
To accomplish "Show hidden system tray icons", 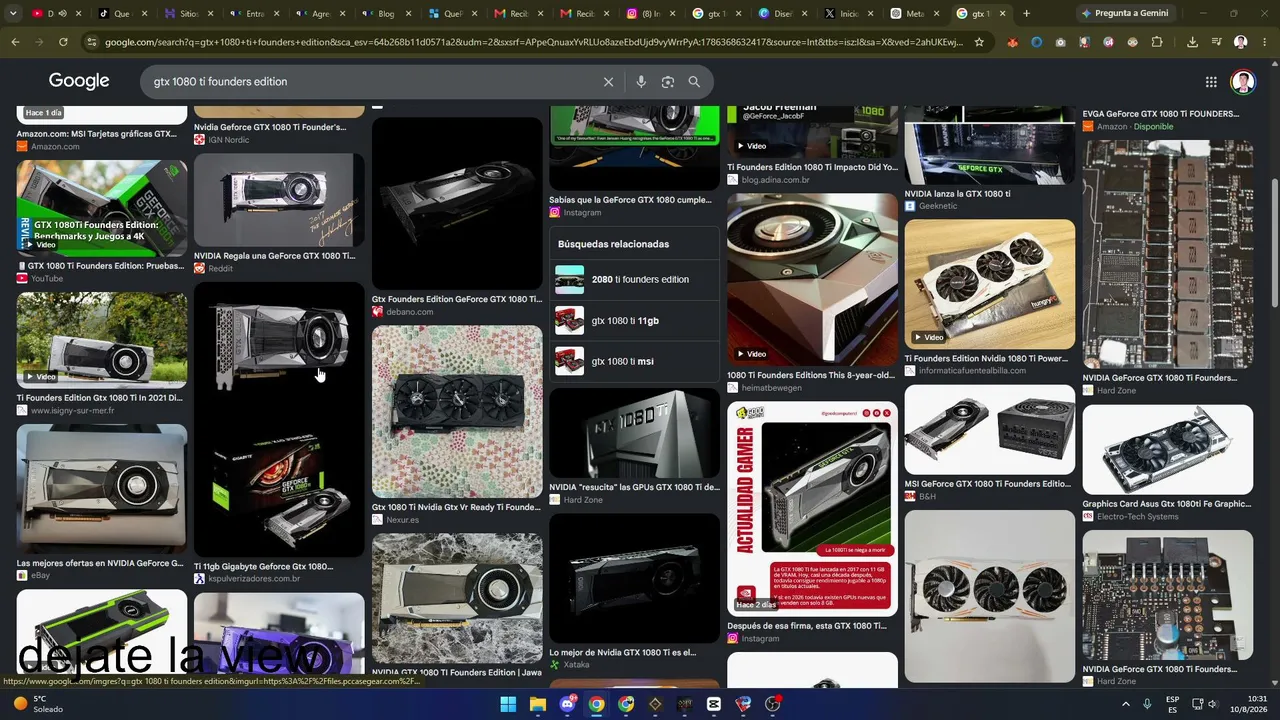I will 1126,704.
